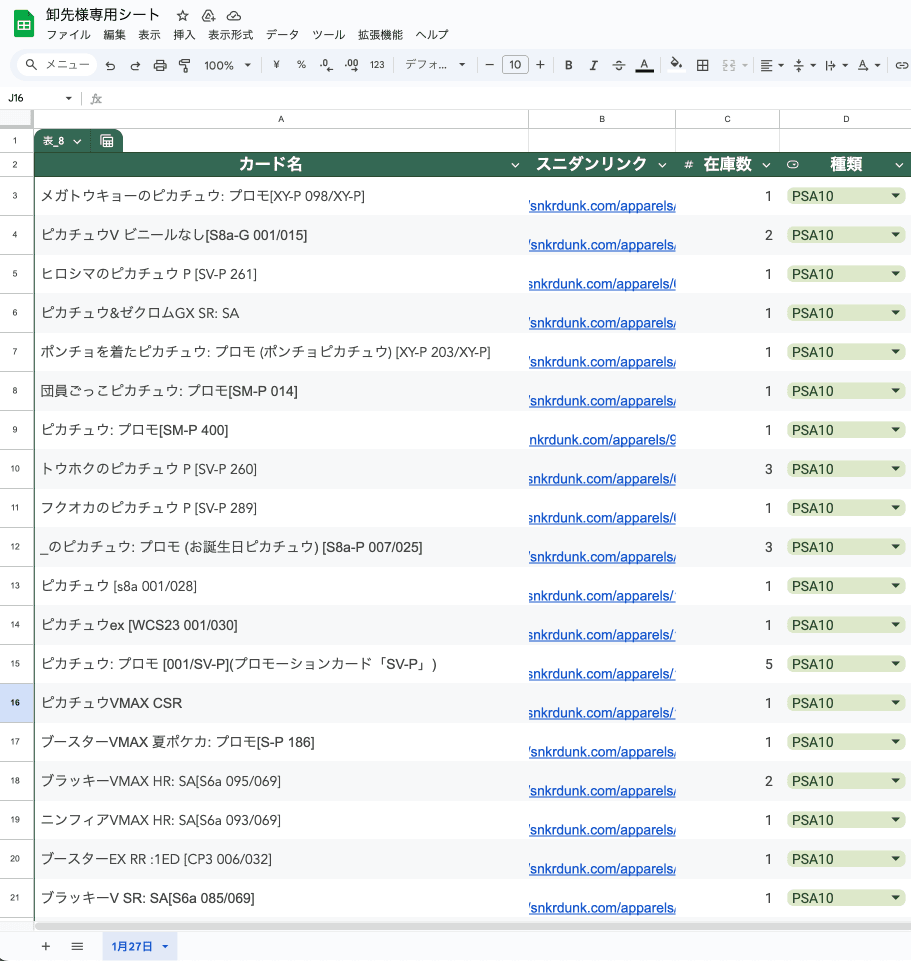The width and height of the screenshot is (911, 961).
Task: Format as percent
Action: [301, 64]
